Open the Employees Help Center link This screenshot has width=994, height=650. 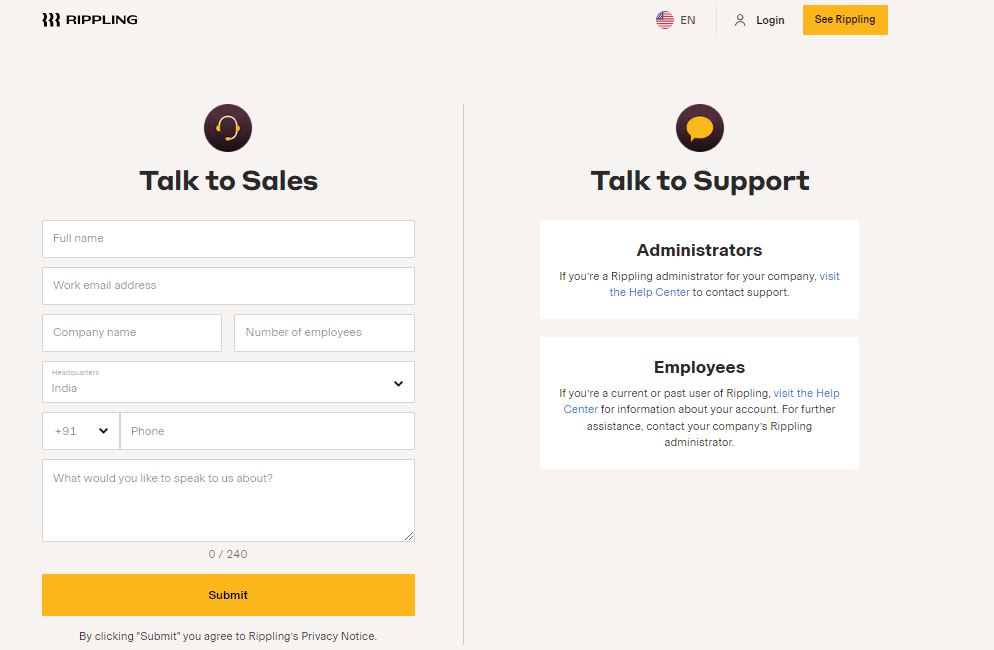pos(701,401)
